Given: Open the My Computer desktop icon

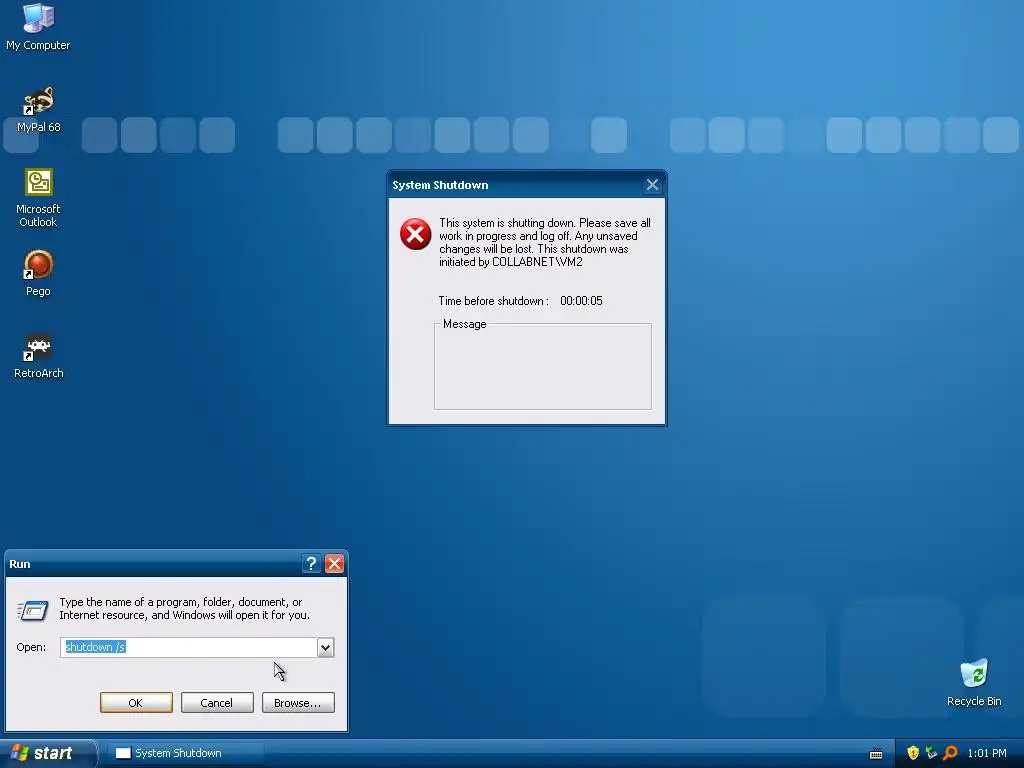Looking at the screenshot, I should [38, 27].
